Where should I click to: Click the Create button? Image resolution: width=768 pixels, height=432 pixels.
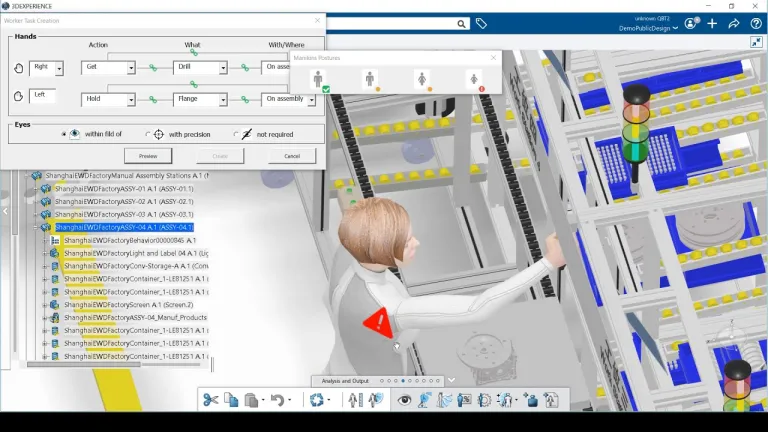click(220, 156)
